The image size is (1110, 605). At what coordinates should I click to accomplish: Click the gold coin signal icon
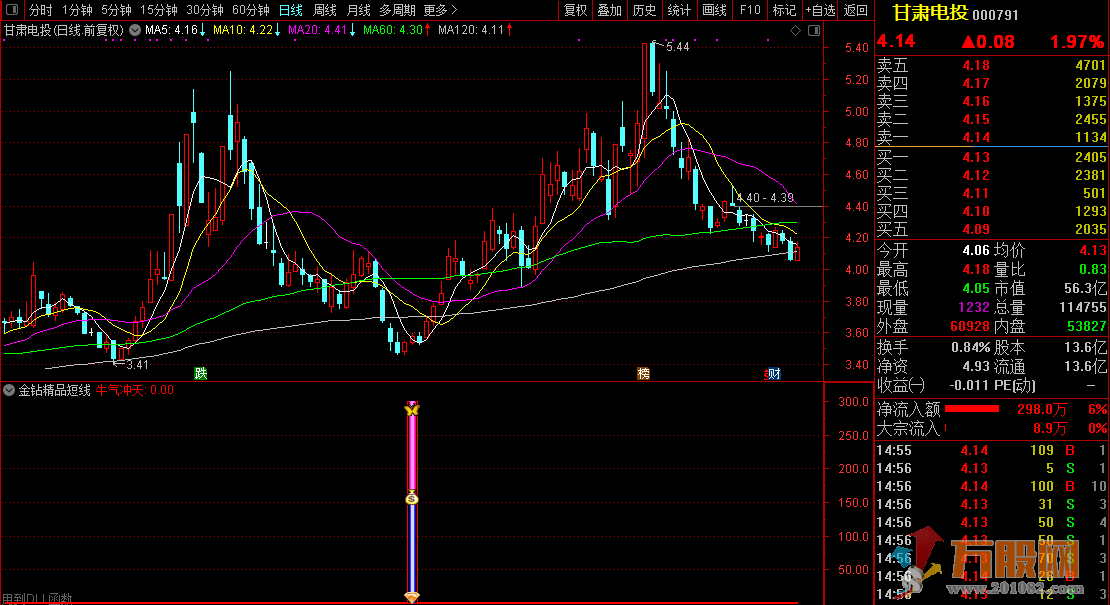point(412,498)
